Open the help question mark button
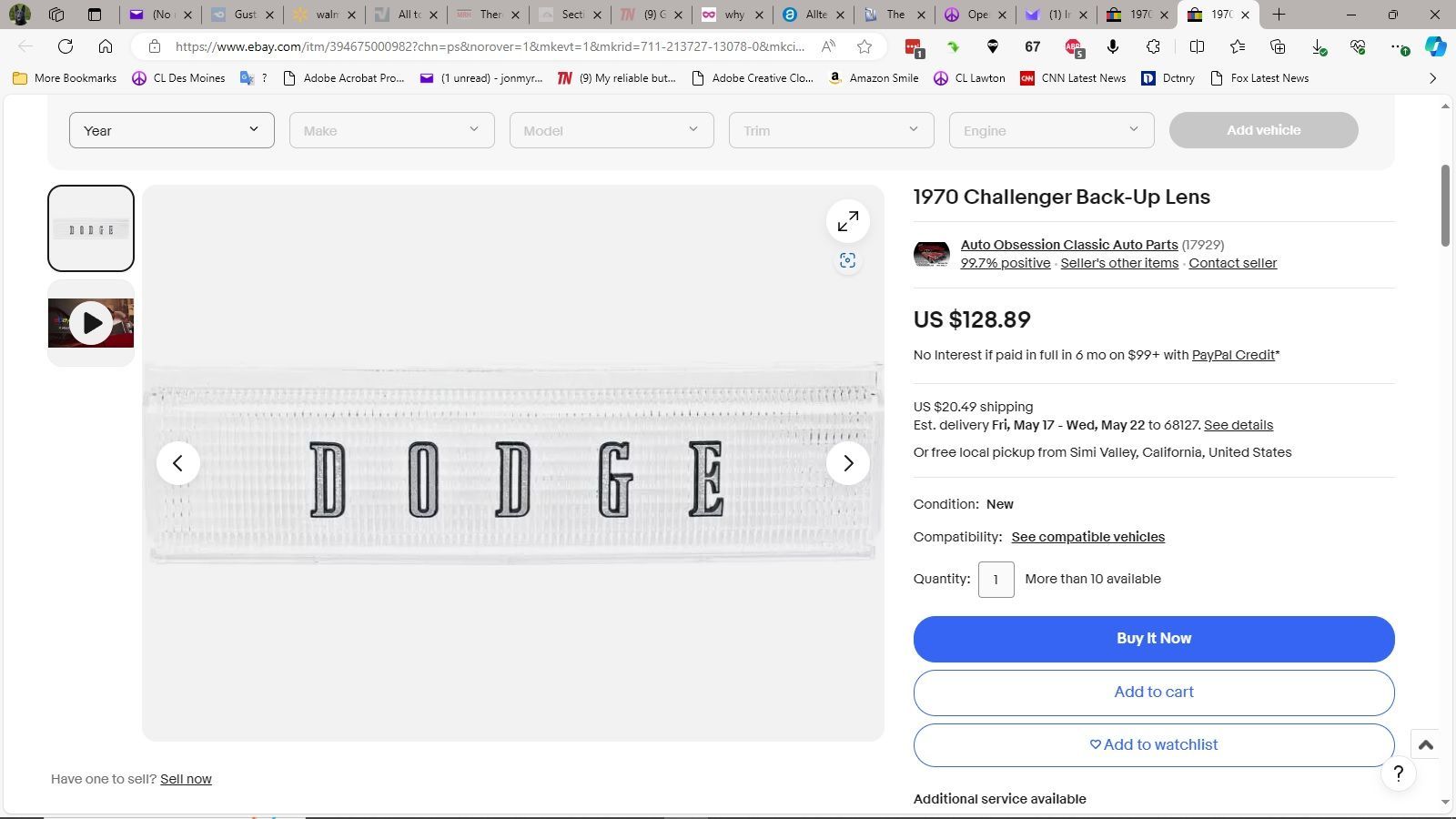This screenshot has height=819, width=1456. tap(1398, 774)
